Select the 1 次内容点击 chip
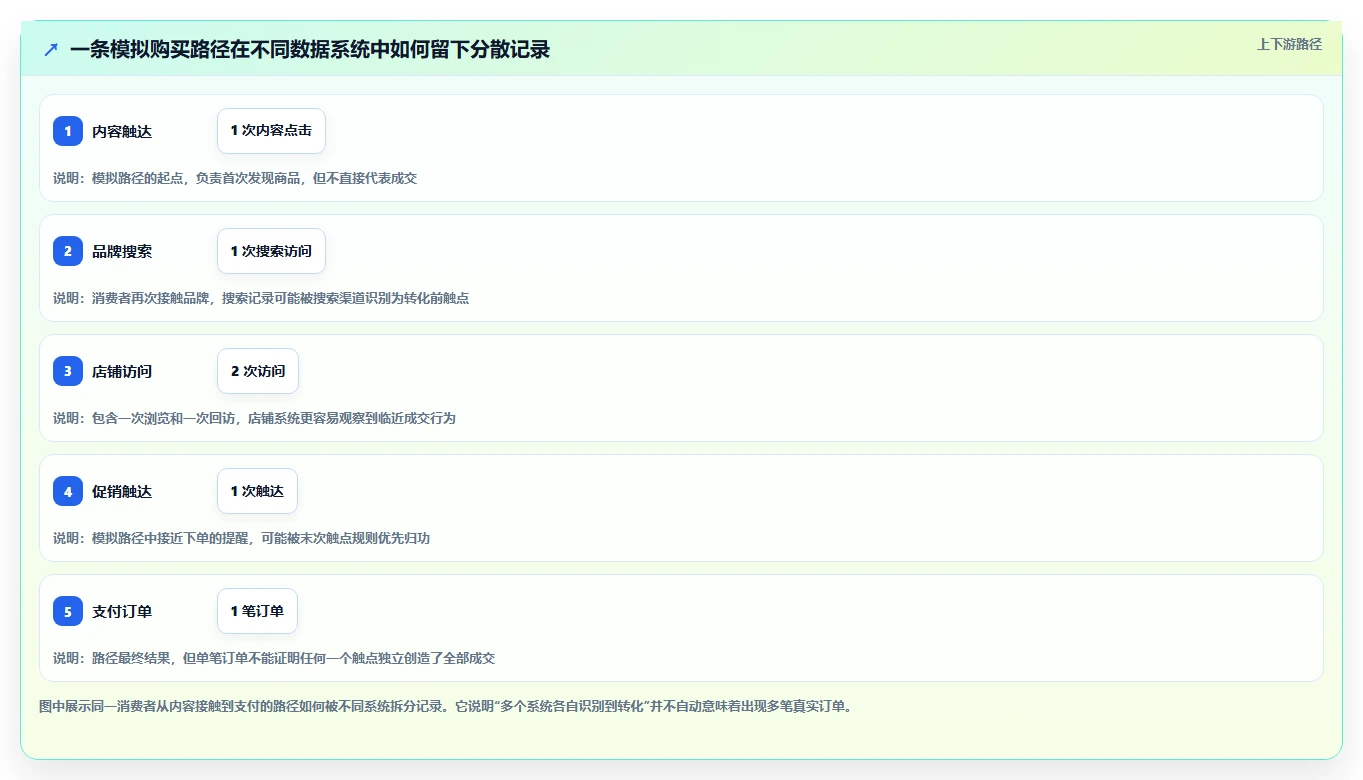 [x=271, y=131]
